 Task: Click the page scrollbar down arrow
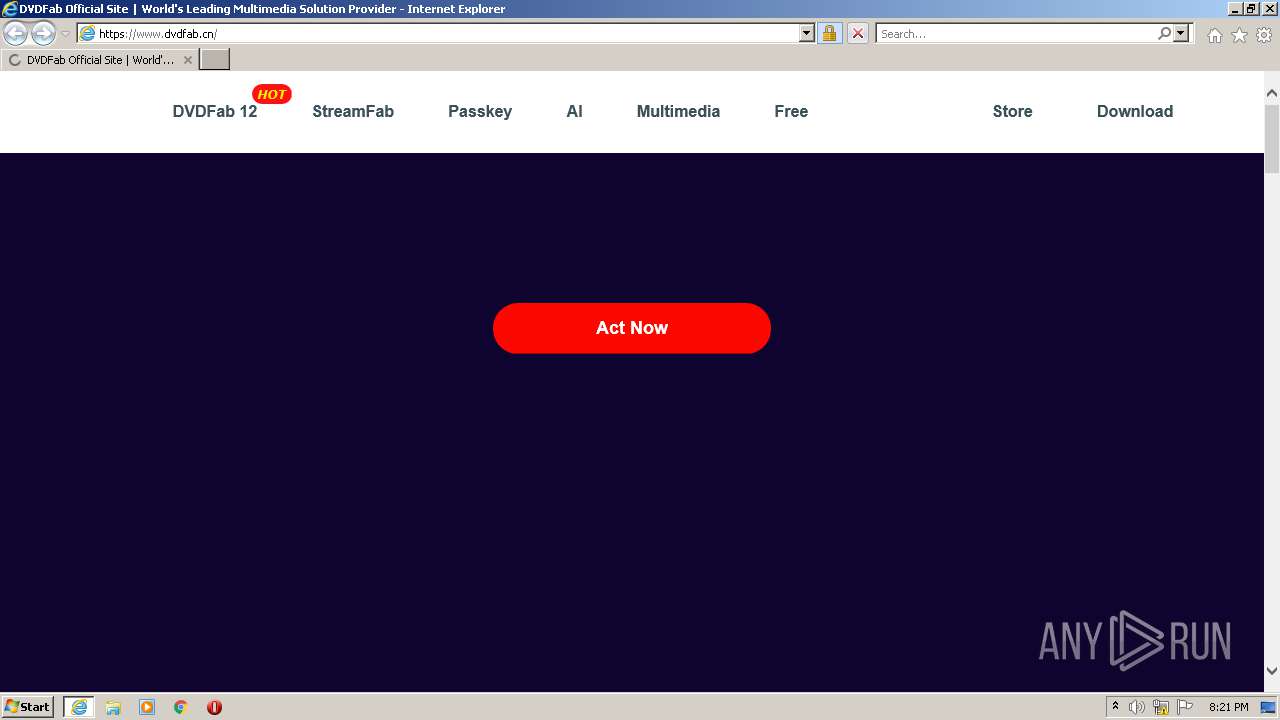point(1272,671)
